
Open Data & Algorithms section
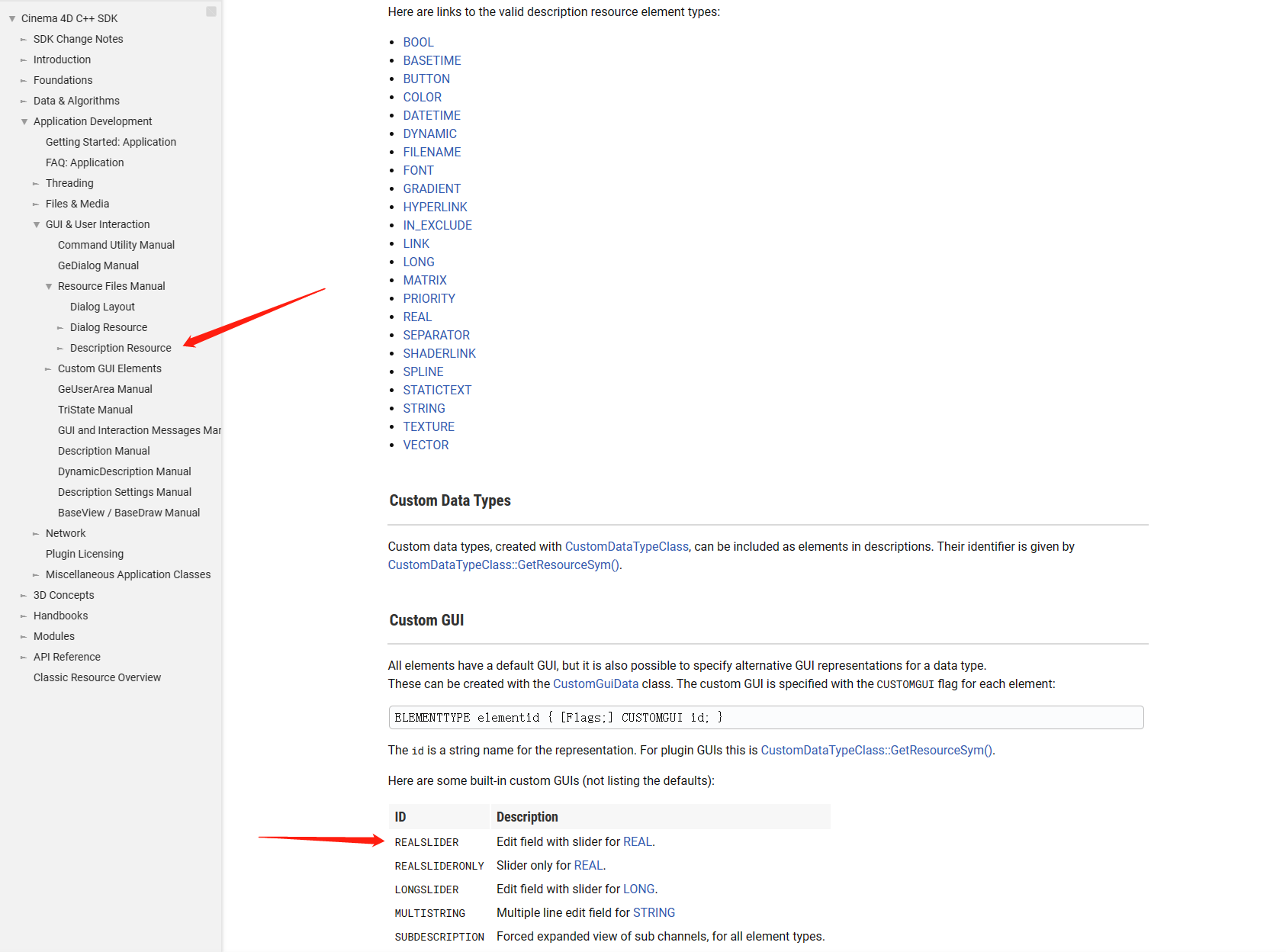pyautogui.click(x=76, y=101)
